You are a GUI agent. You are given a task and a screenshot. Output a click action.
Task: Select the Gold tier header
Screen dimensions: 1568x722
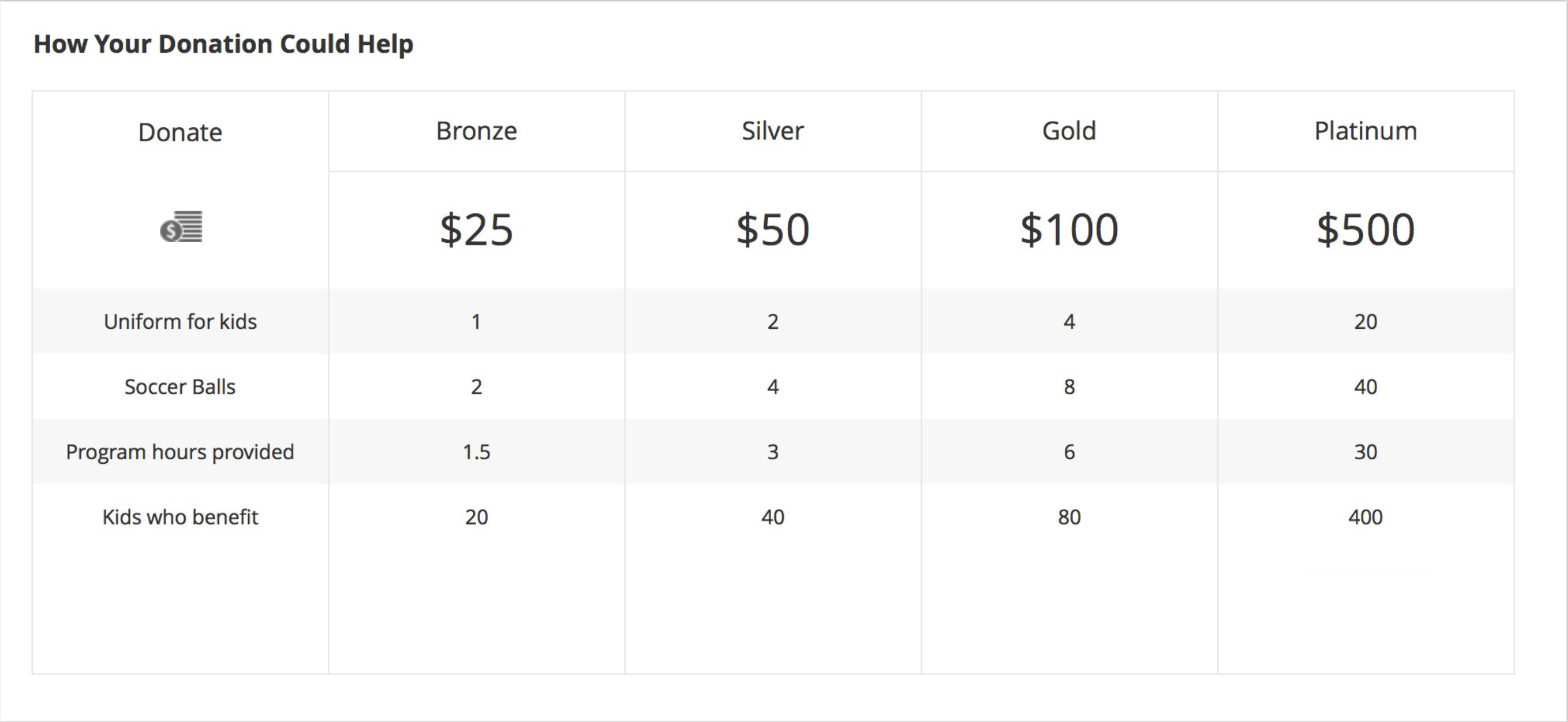coord(1069,131)
